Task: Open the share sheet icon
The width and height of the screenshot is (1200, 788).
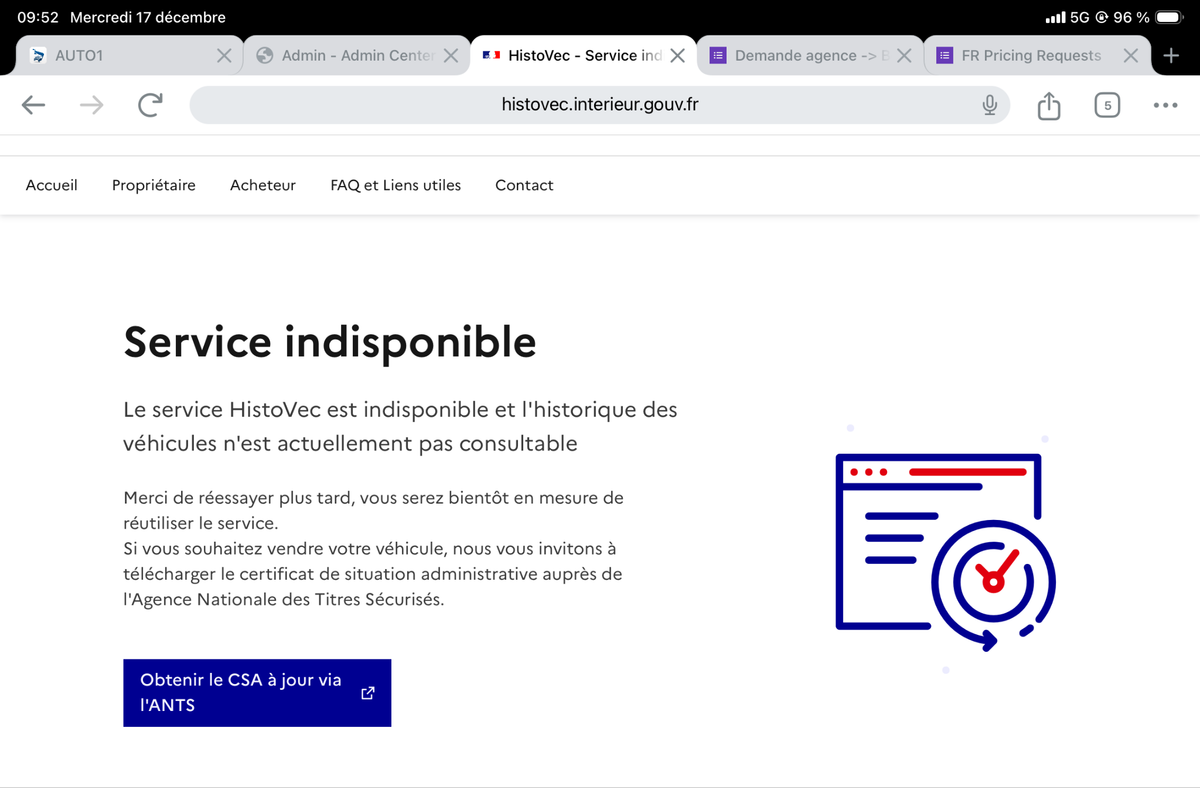Action: coord(1048,105)
